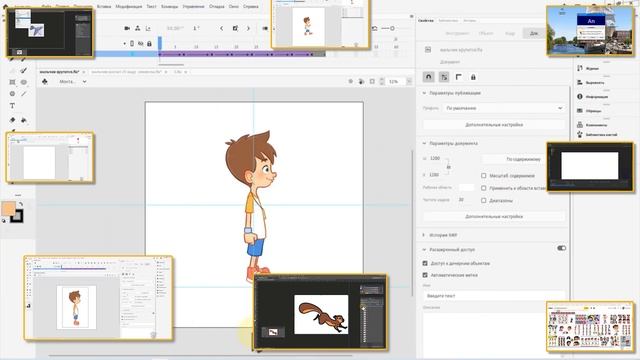Click the scale frame spans icon in Properties
This screenshot has height=360, width=640.
pos(444,77)
